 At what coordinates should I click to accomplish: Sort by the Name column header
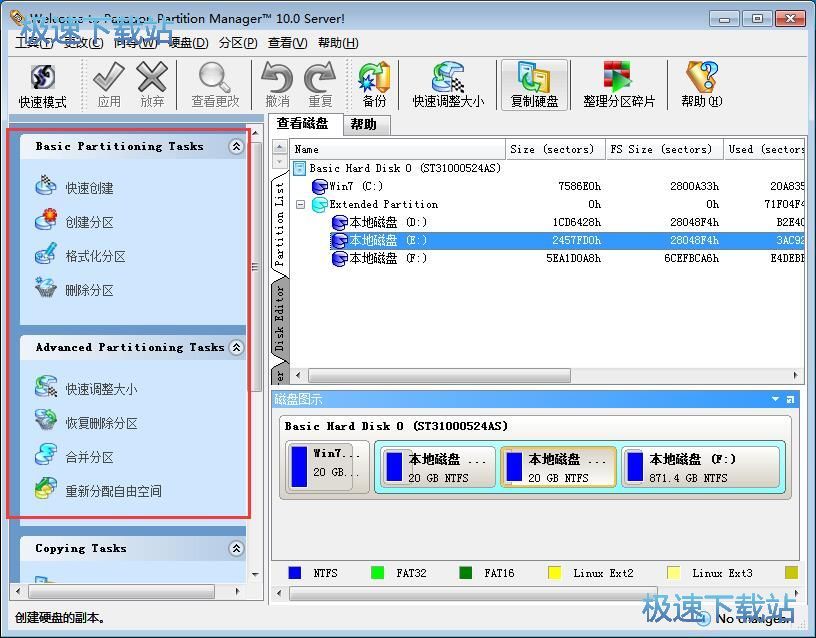(397, 149)
